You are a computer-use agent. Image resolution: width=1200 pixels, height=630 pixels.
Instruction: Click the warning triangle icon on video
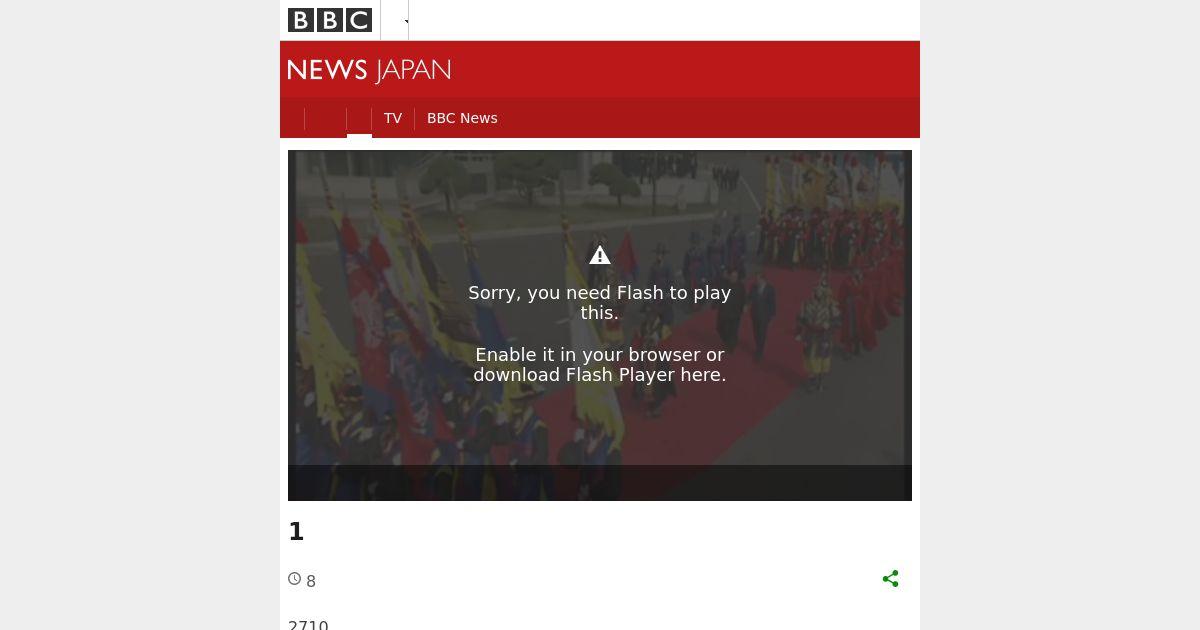coord(600,255)
